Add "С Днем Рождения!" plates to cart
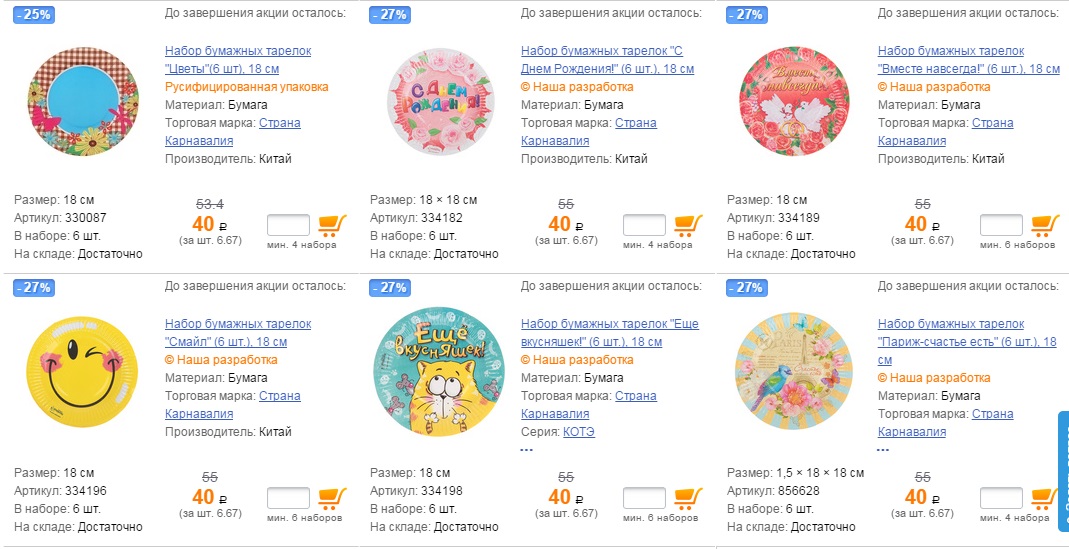1069x549 pixels. (688, 224)
